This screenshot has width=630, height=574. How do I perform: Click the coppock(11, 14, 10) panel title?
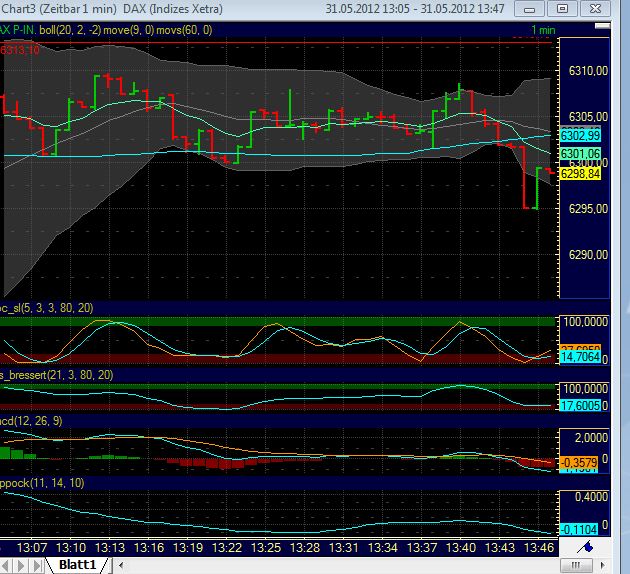point(42,483)
